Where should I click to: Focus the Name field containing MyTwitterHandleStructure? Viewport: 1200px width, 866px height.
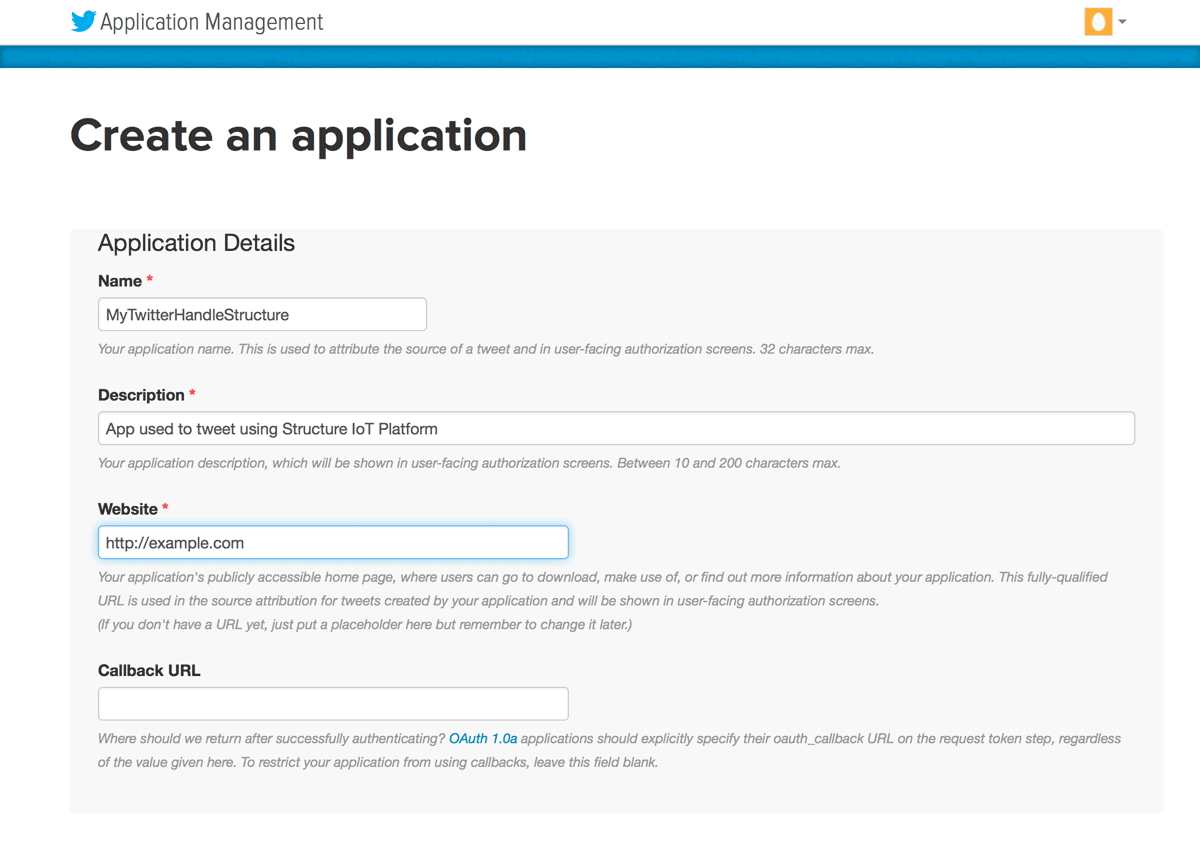(x=262, y=314)
